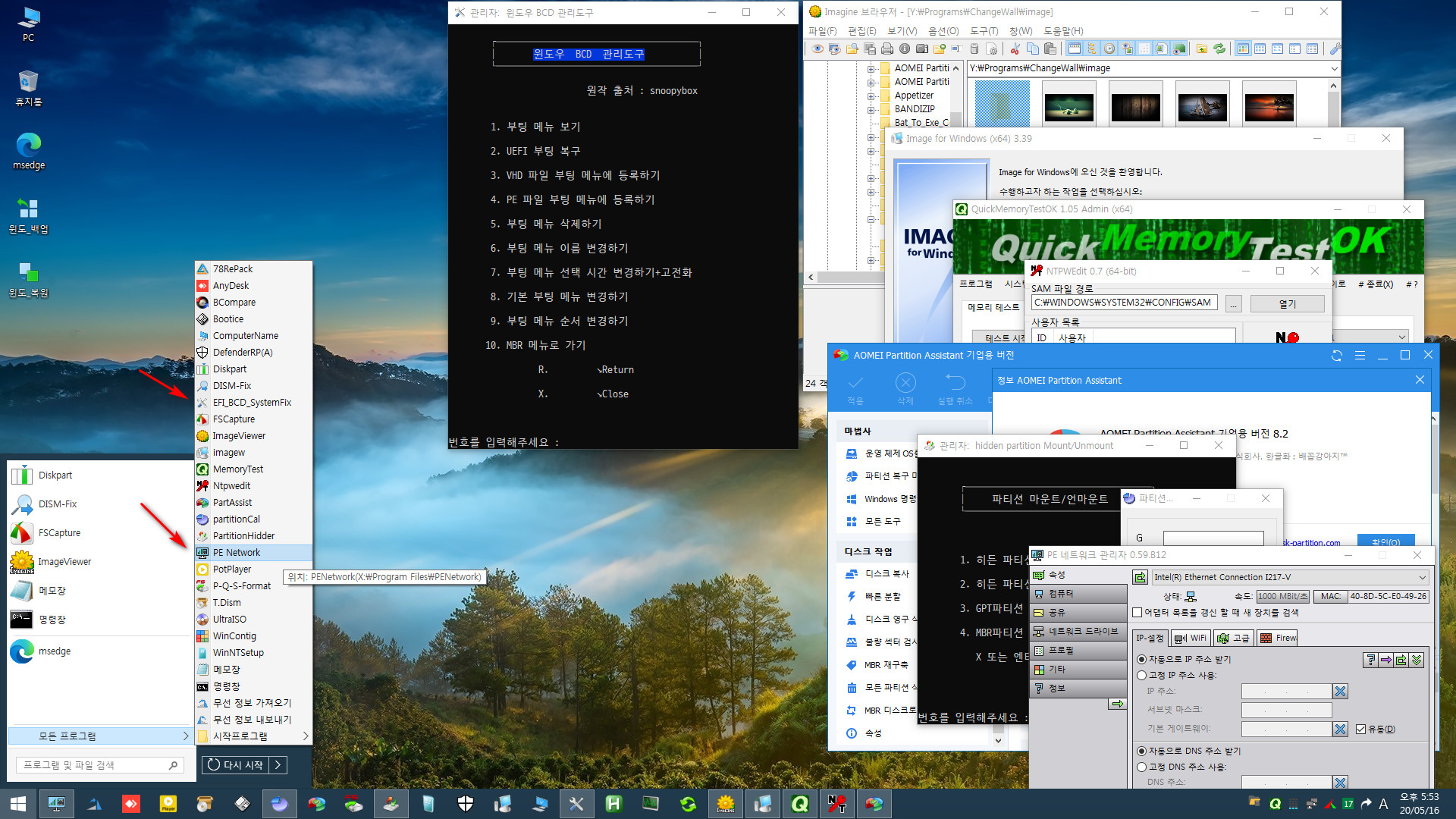Click the shield DefenderRP taskbar icon
Viewport: 1456px width, 819px height.
pos(466,804)
